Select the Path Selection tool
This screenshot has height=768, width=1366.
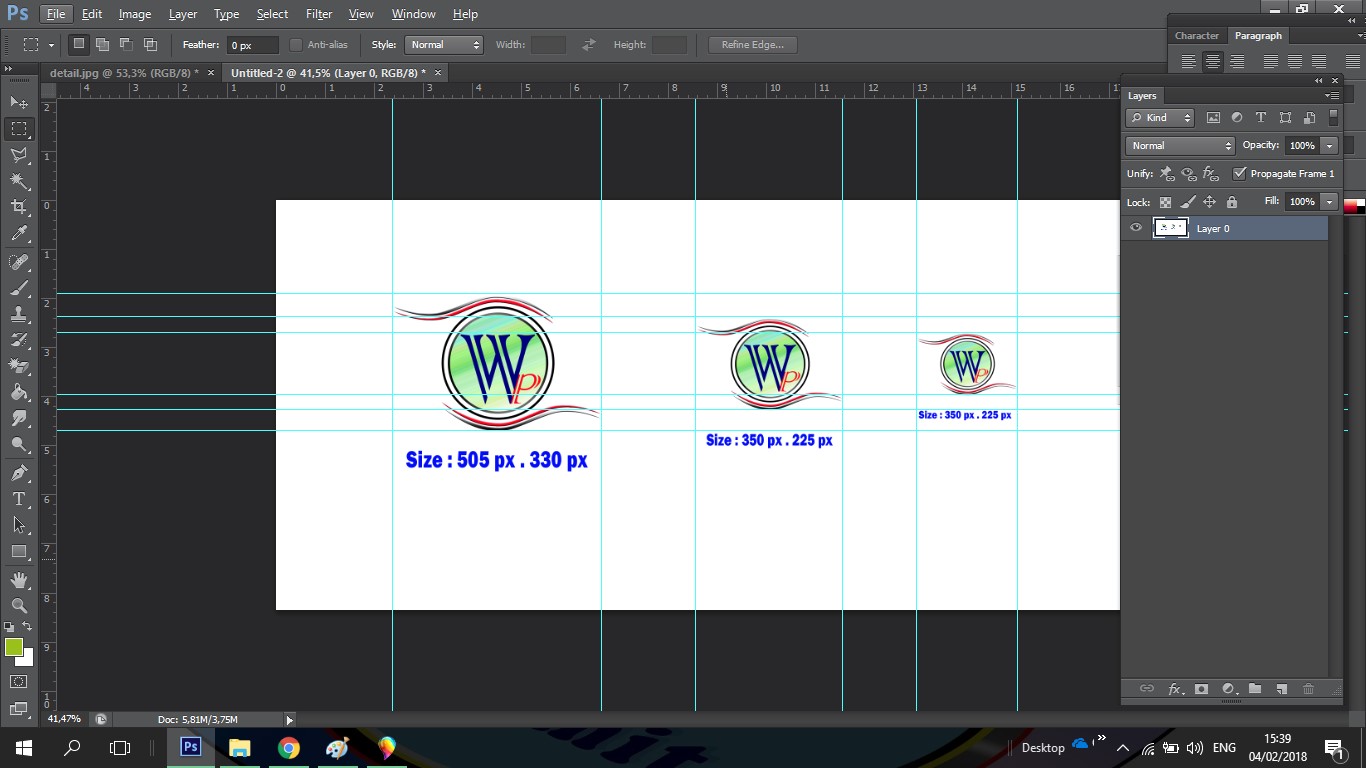pyautogui.click(x=19, y=525)
